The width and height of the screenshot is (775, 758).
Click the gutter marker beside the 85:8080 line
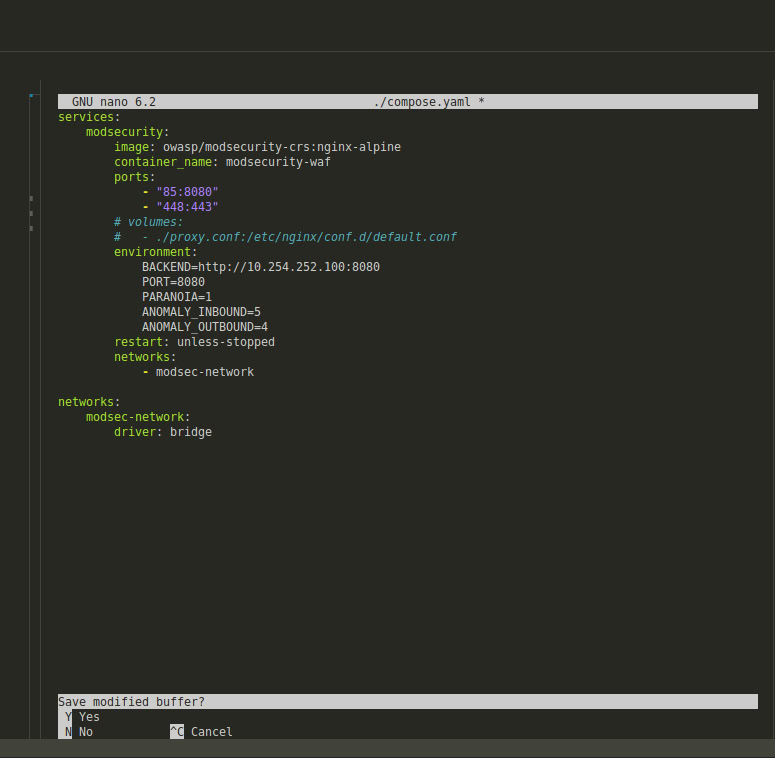(x=32, y=198)
